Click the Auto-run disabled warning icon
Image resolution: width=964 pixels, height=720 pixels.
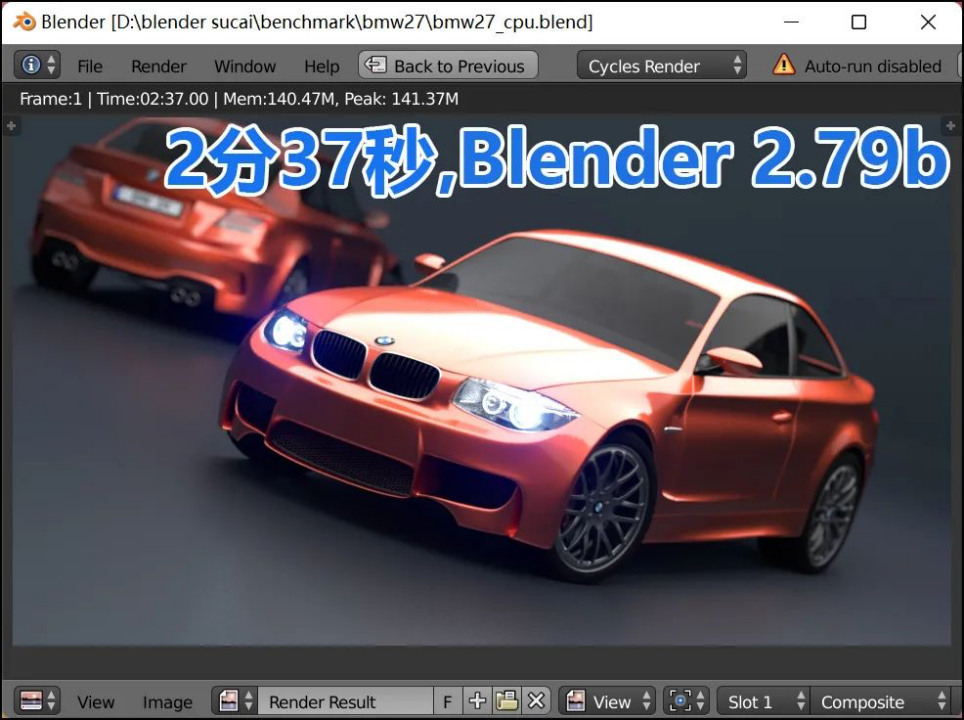point(784,66)
